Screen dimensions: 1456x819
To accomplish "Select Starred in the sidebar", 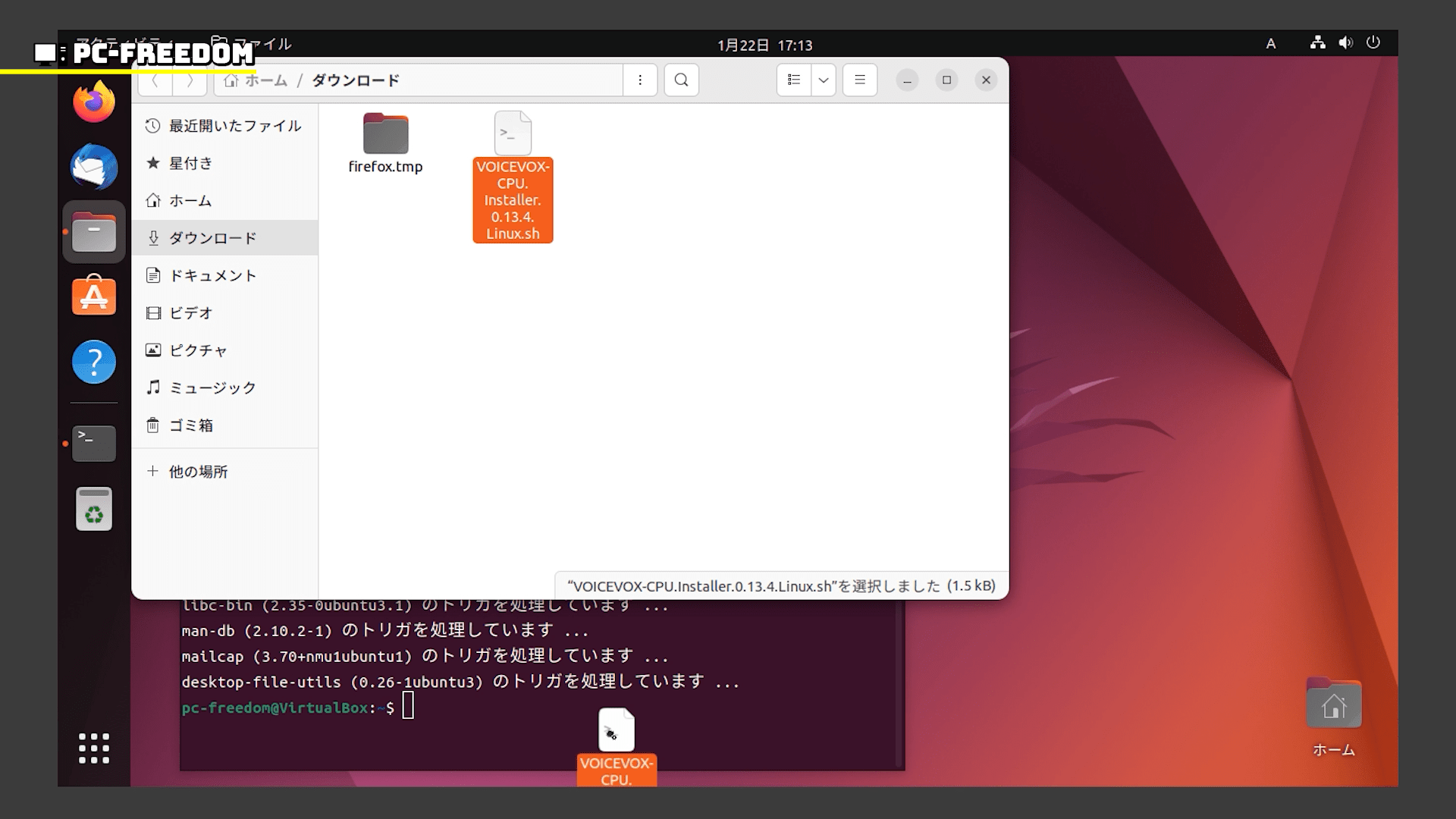I will pos(190,163).
